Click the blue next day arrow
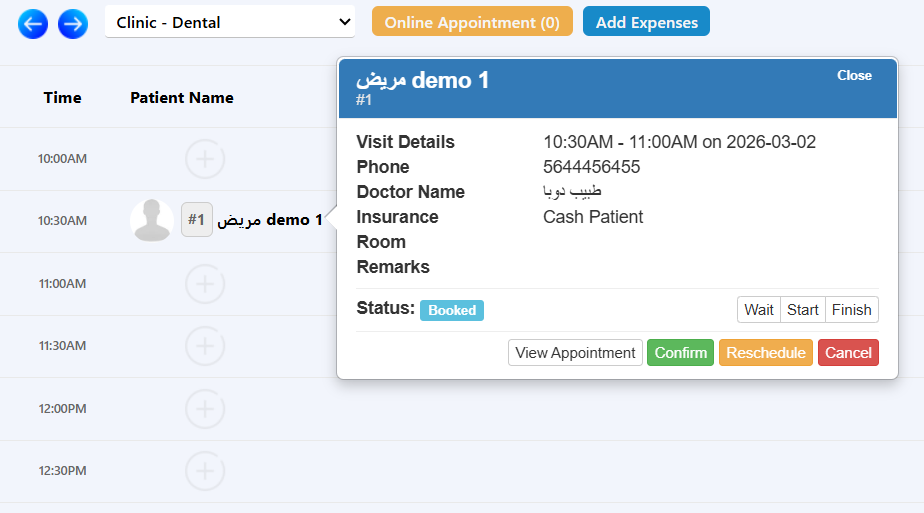The height and width of the screenshot is (513, 924). [73, 23]
